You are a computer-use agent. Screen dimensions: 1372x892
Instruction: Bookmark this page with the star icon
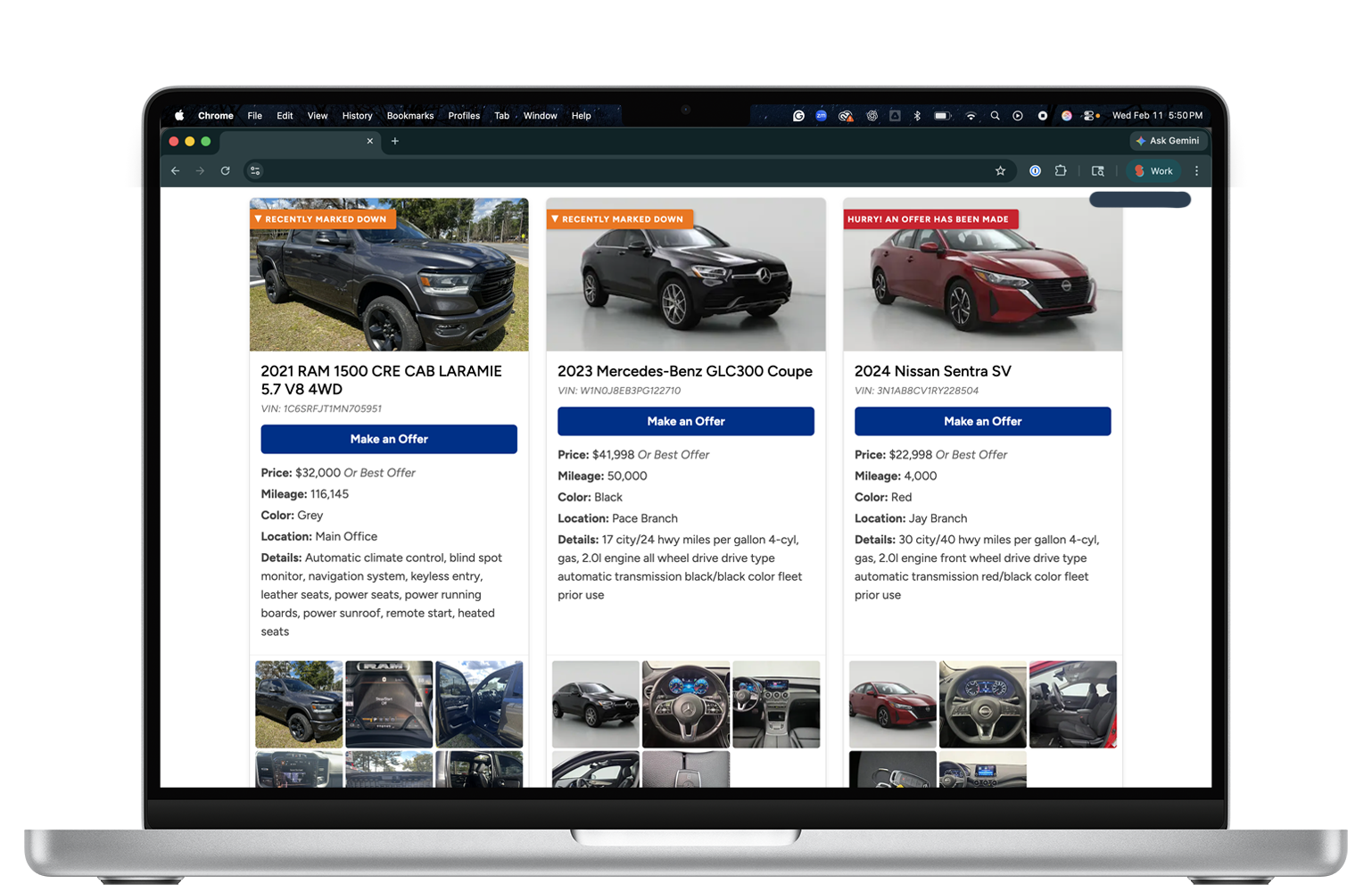point(1000,171)
